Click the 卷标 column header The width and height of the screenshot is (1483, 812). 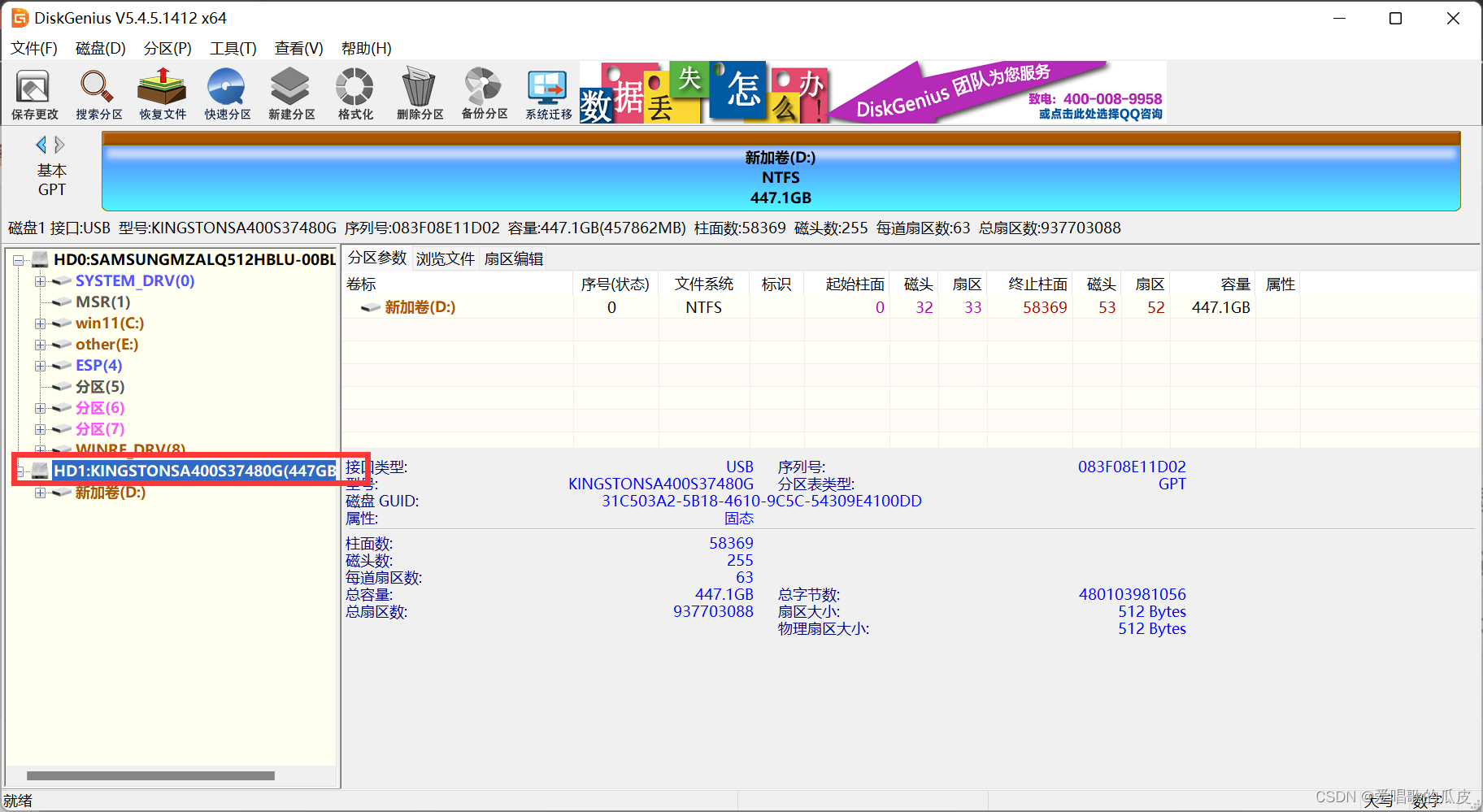(x=457, y=284)
